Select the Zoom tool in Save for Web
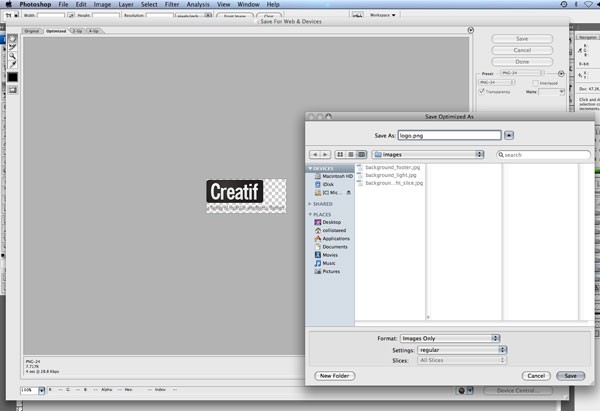This screenshot has height=411, width=600. pyautogui.click(x=13, y=56)
